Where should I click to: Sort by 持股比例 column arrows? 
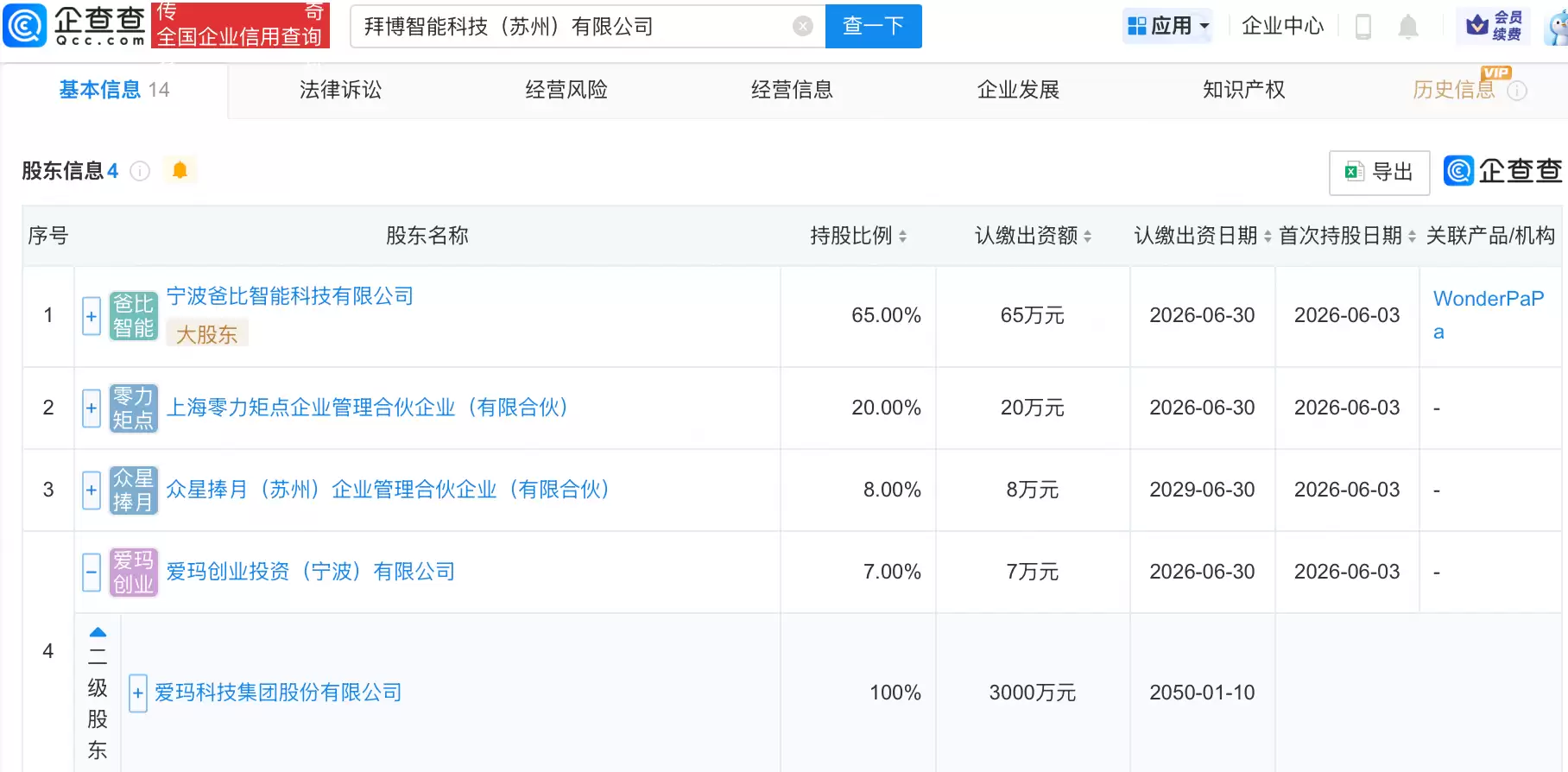(902, 236)
